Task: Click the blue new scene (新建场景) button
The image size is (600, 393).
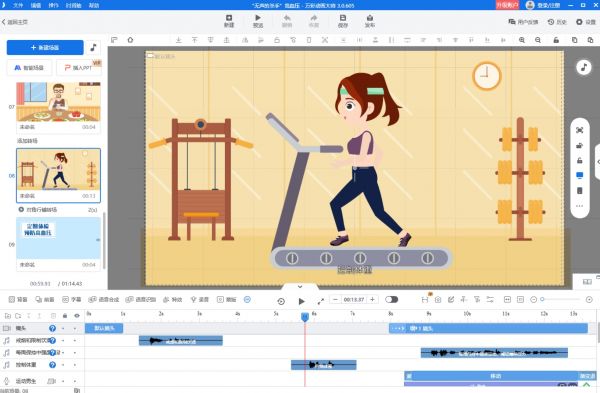Action: point(45,47)
